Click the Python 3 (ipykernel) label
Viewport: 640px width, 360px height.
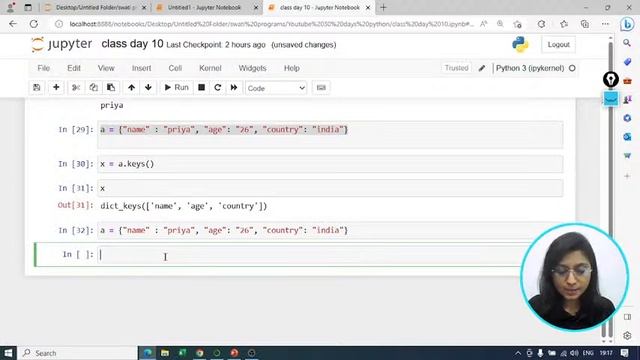(530, 68)
